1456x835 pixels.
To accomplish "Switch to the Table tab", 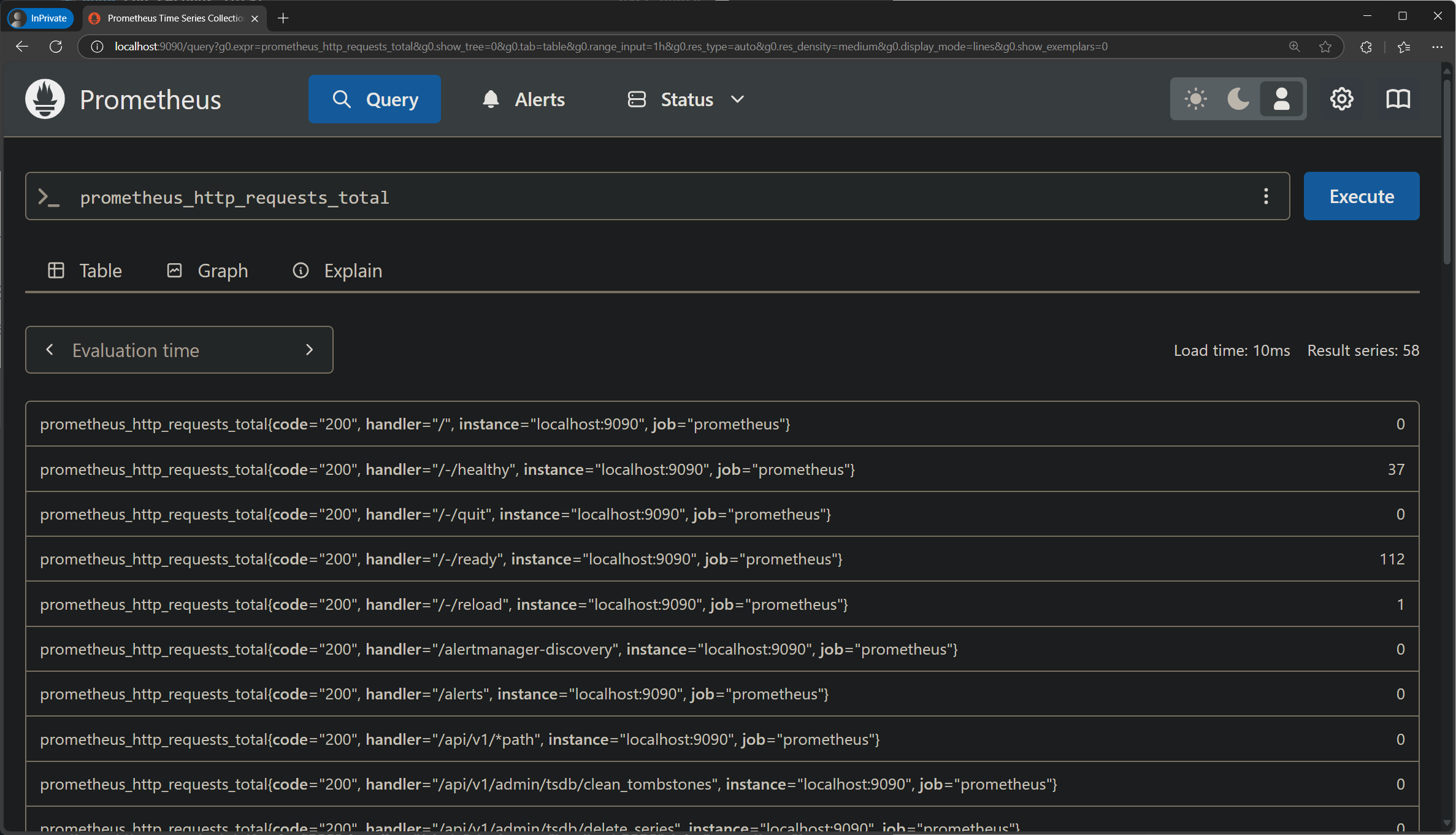I will (85, 271).
